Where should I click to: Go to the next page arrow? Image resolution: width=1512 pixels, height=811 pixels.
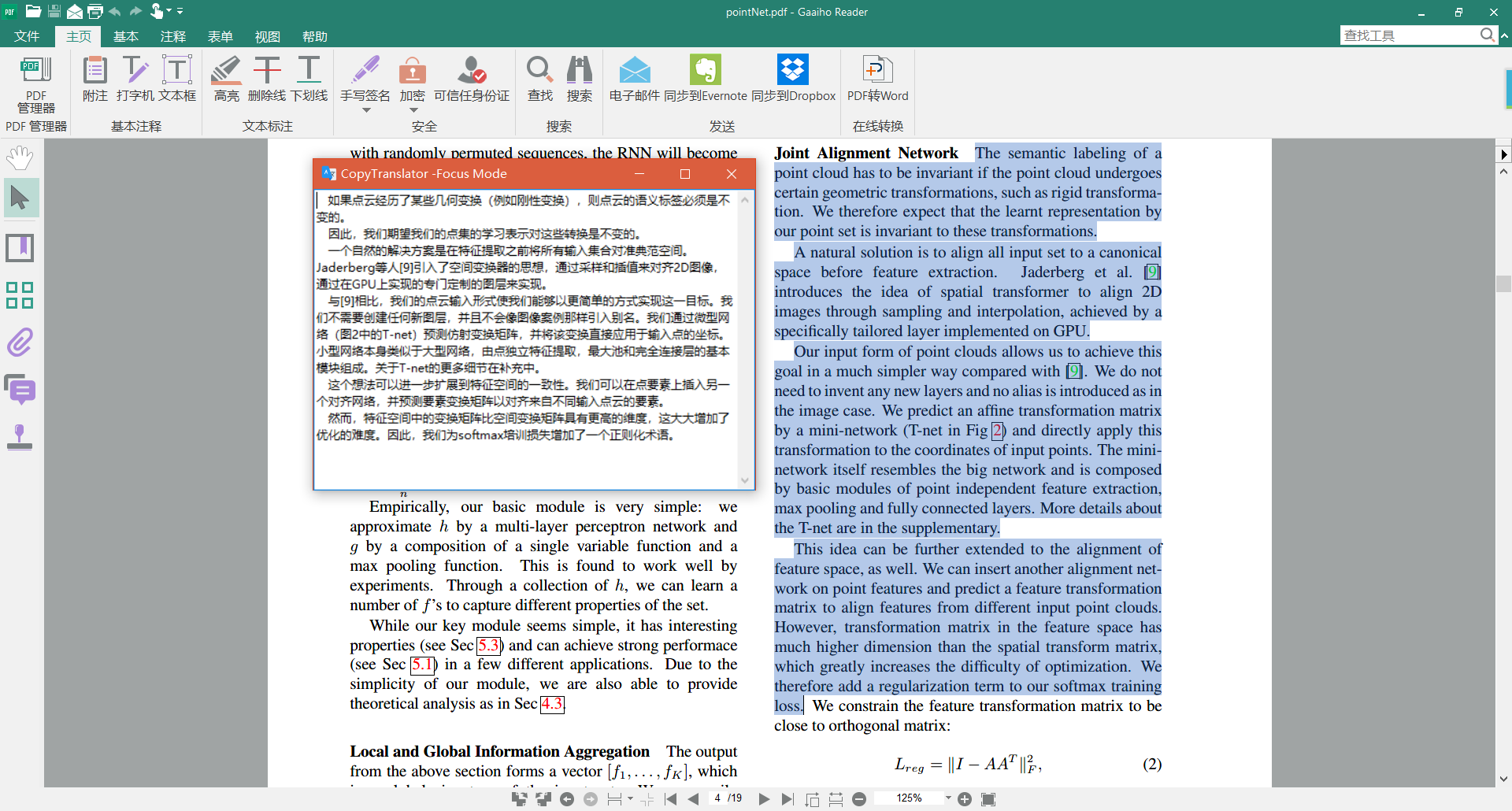point(763,798)
